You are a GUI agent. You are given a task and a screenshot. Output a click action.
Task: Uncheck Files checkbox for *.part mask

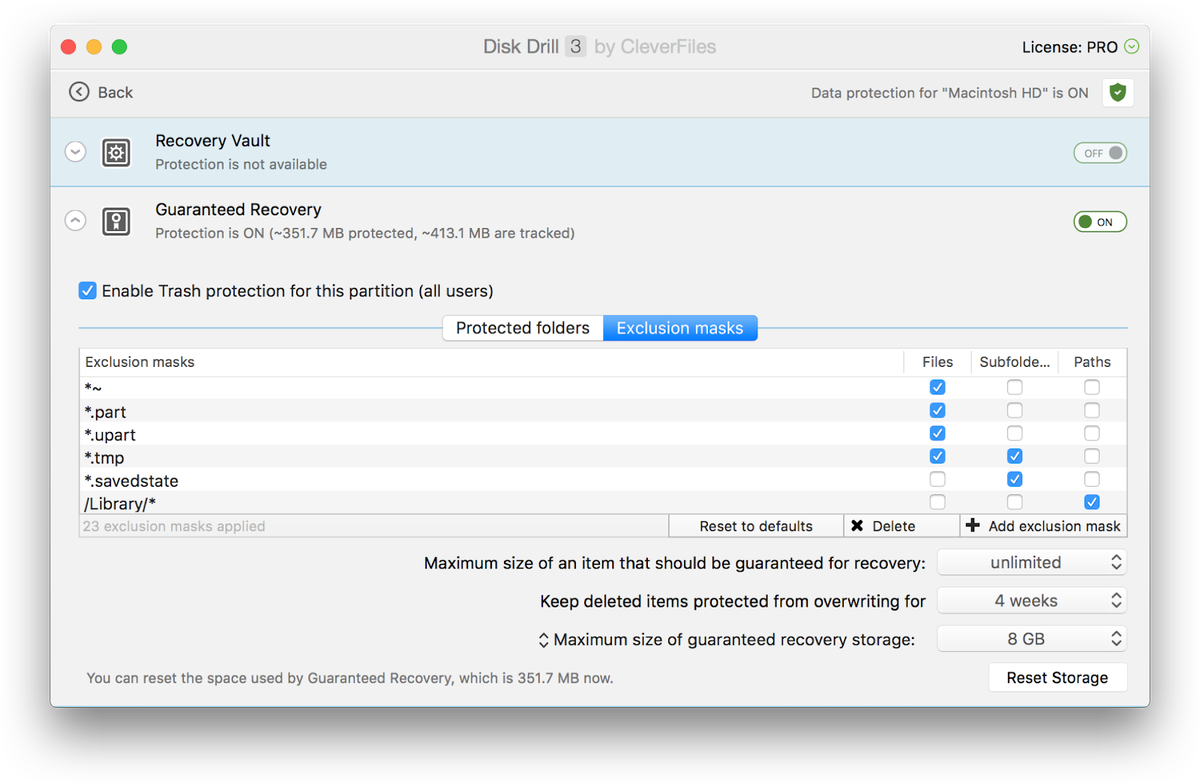937,410
